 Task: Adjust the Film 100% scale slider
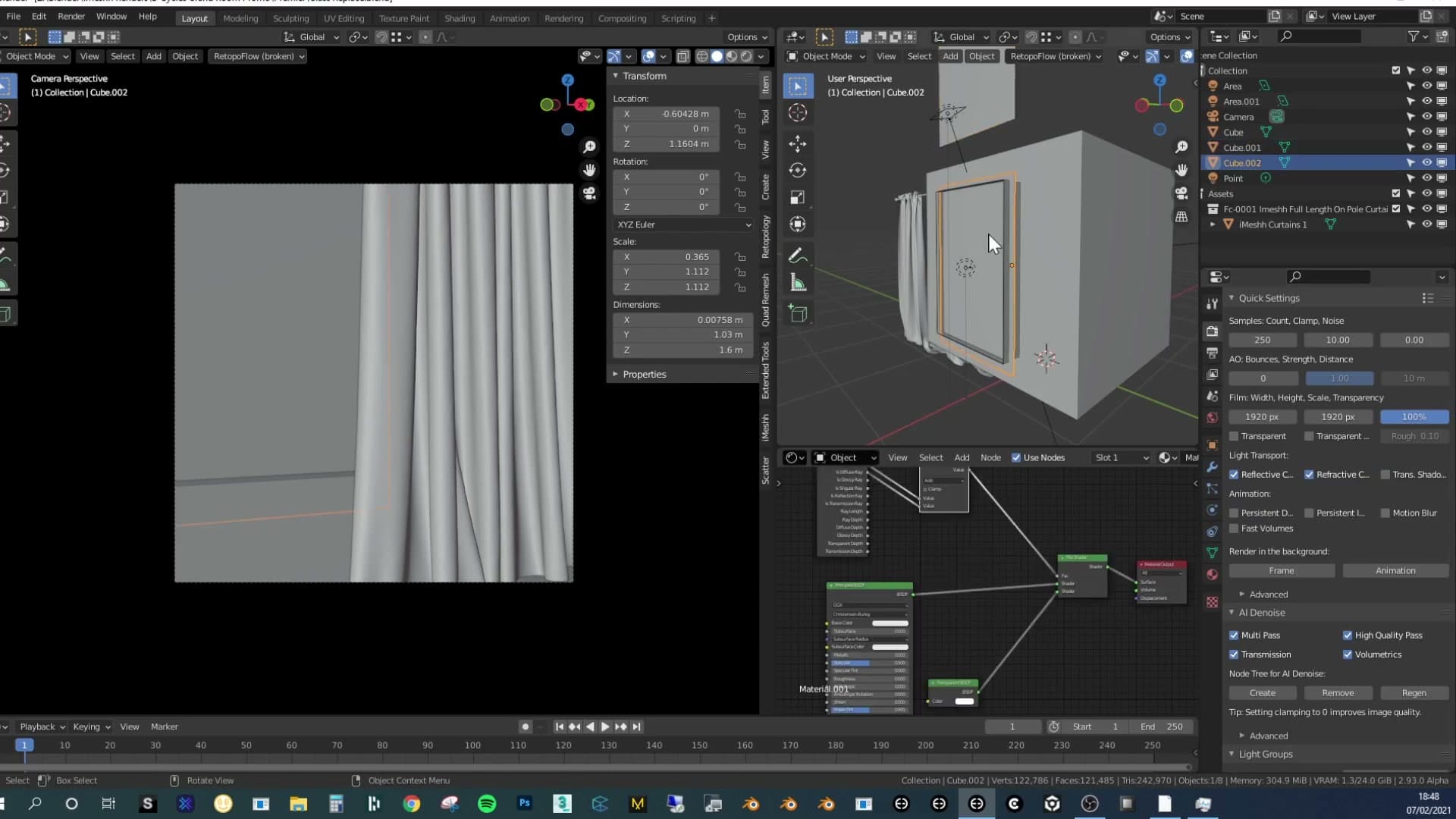(x=1414, y=417)
